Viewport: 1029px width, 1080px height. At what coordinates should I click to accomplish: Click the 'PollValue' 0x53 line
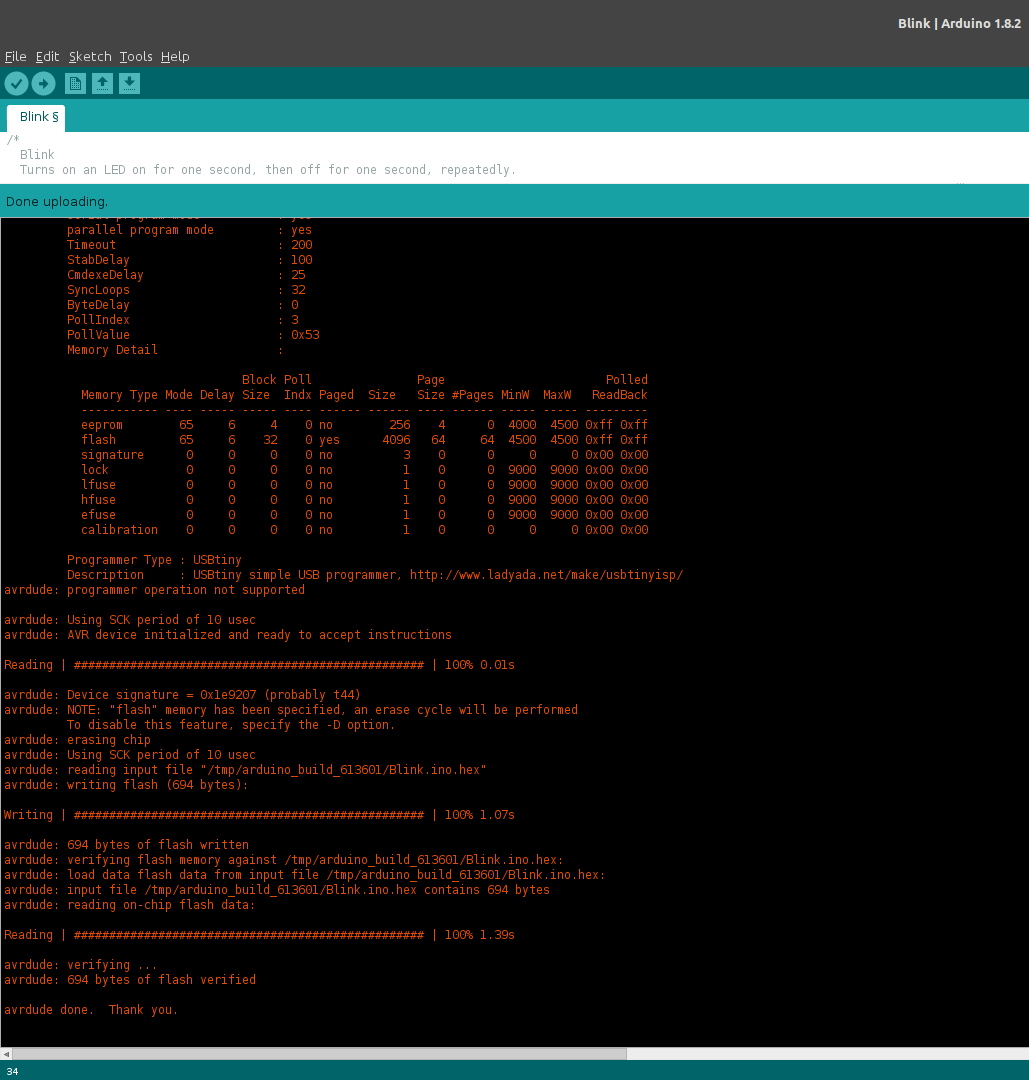[x=193, y=335]
